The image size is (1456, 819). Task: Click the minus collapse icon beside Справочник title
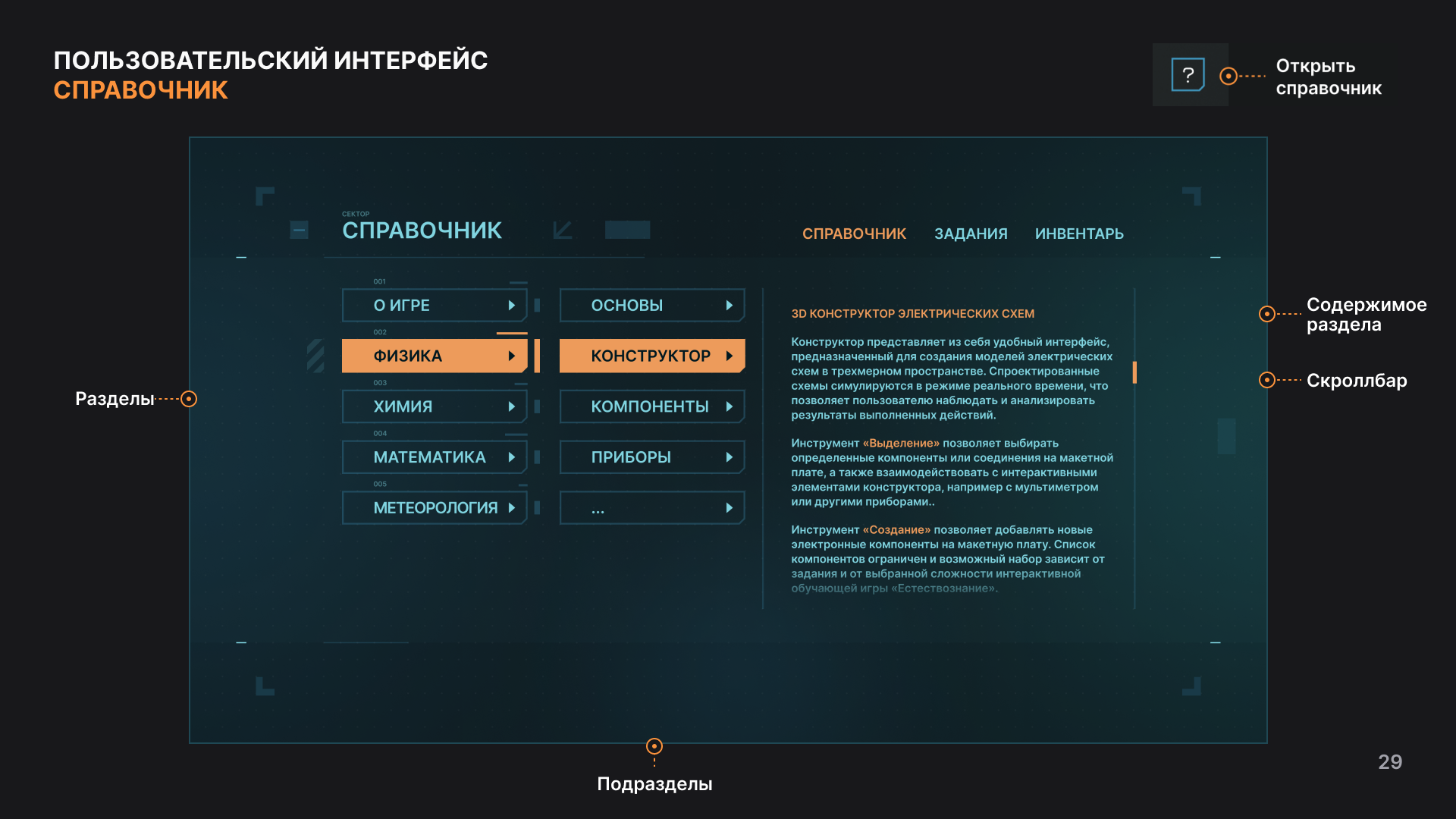click(x=299, y=230)
